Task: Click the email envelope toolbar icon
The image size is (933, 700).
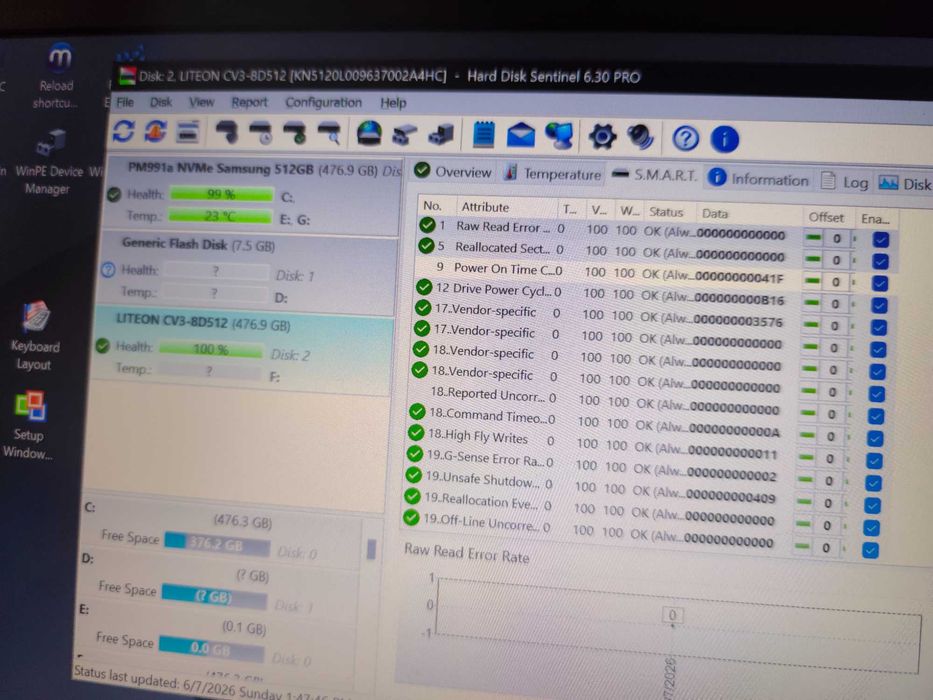Action: tap(521, 135)
